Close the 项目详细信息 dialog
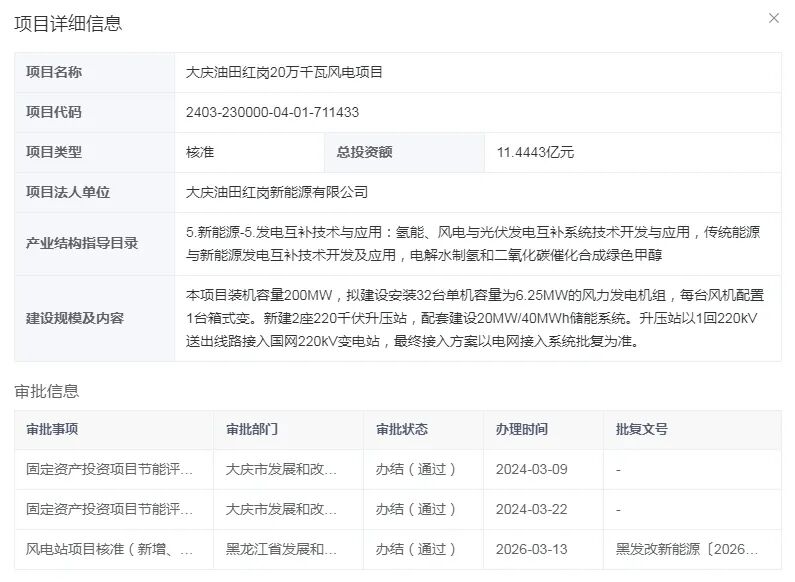 (x=773, y=19)
